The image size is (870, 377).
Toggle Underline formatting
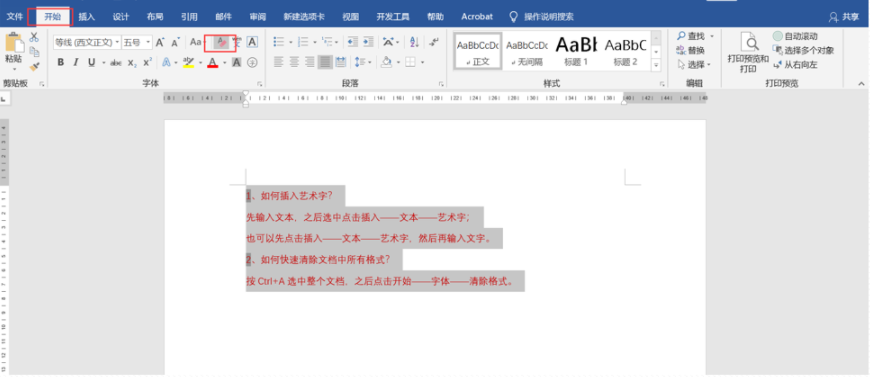tap(91, 62)
